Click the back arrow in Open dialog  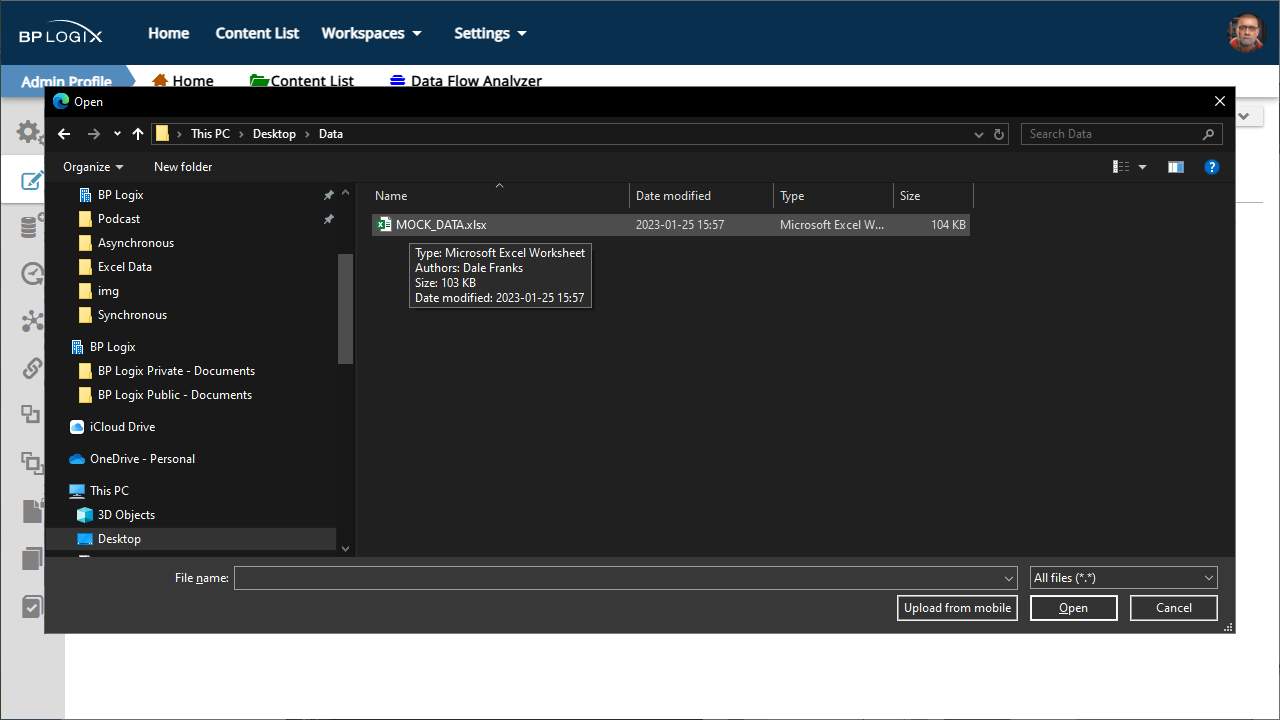click(64, 134)
